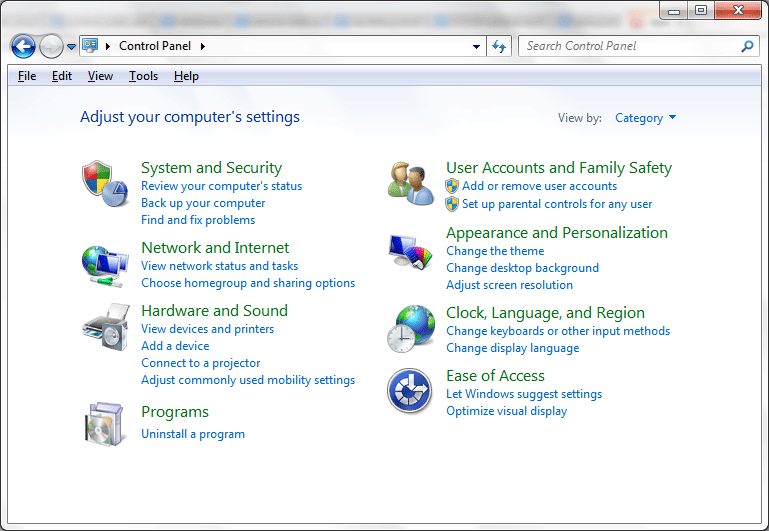Click Connect to a projector
This screenshot has height=531, width=769.
tap(201, 363)
